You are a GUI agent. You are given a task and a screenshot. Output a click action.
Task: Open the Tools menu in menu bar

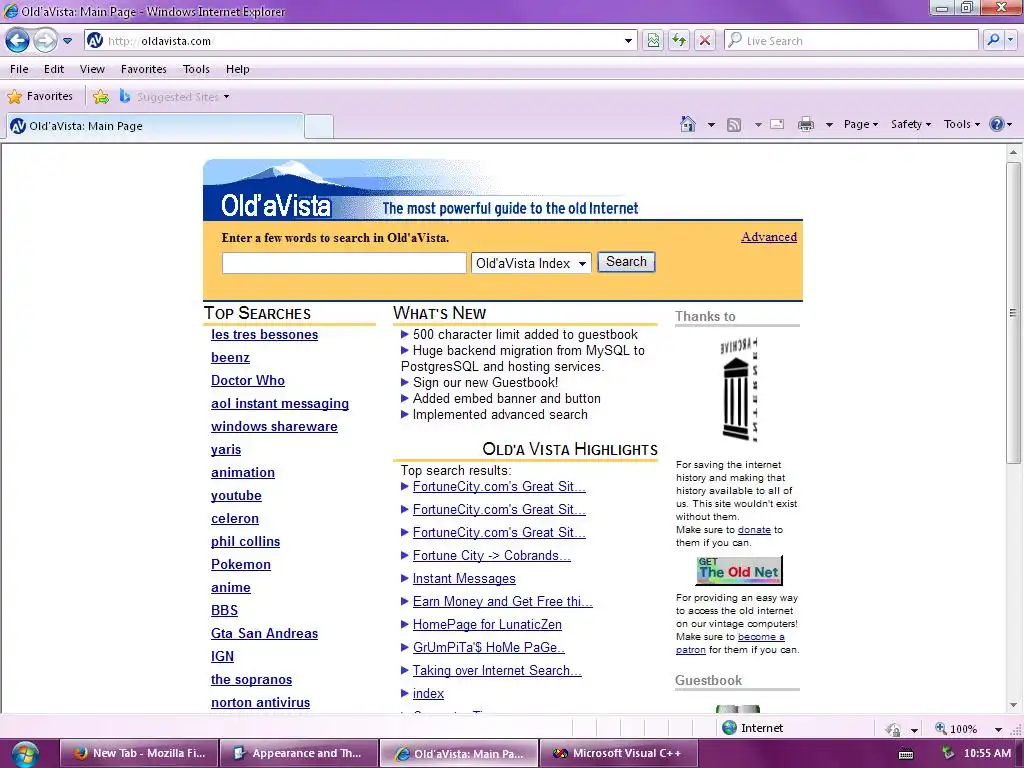point(196,69)
